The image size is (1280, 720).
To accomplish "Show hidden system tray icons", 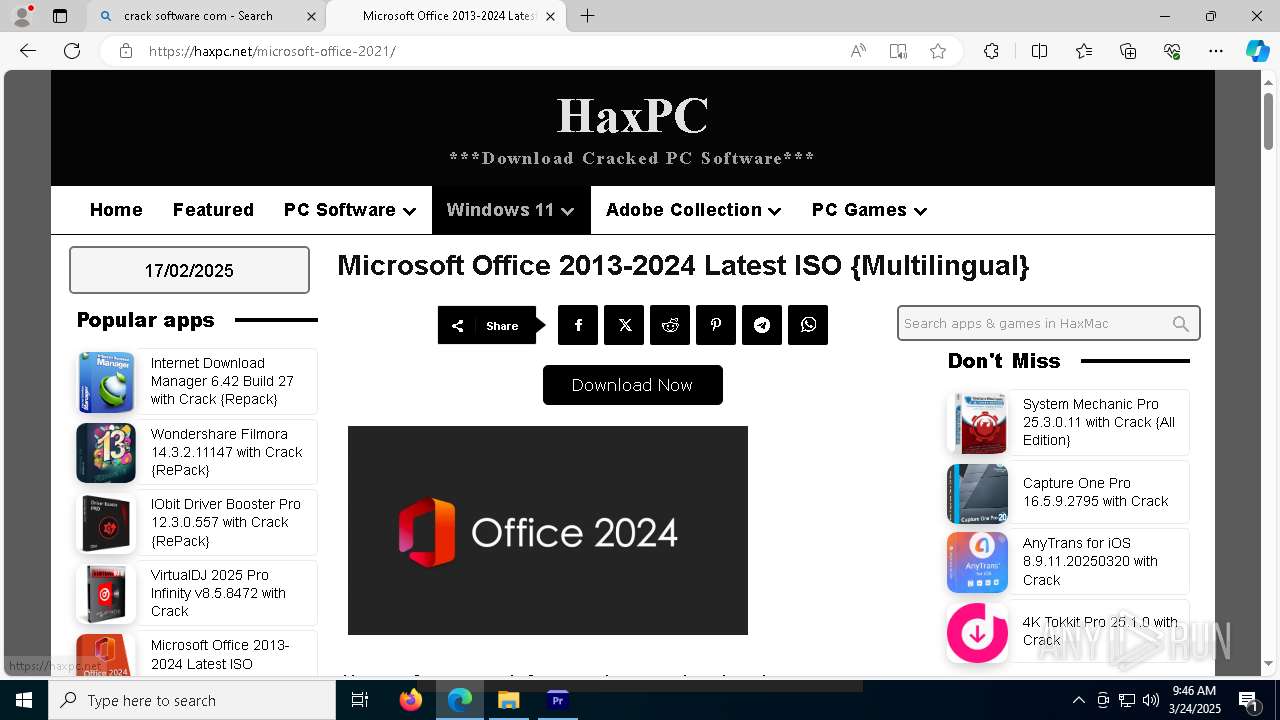I will tap(1078, 700).
